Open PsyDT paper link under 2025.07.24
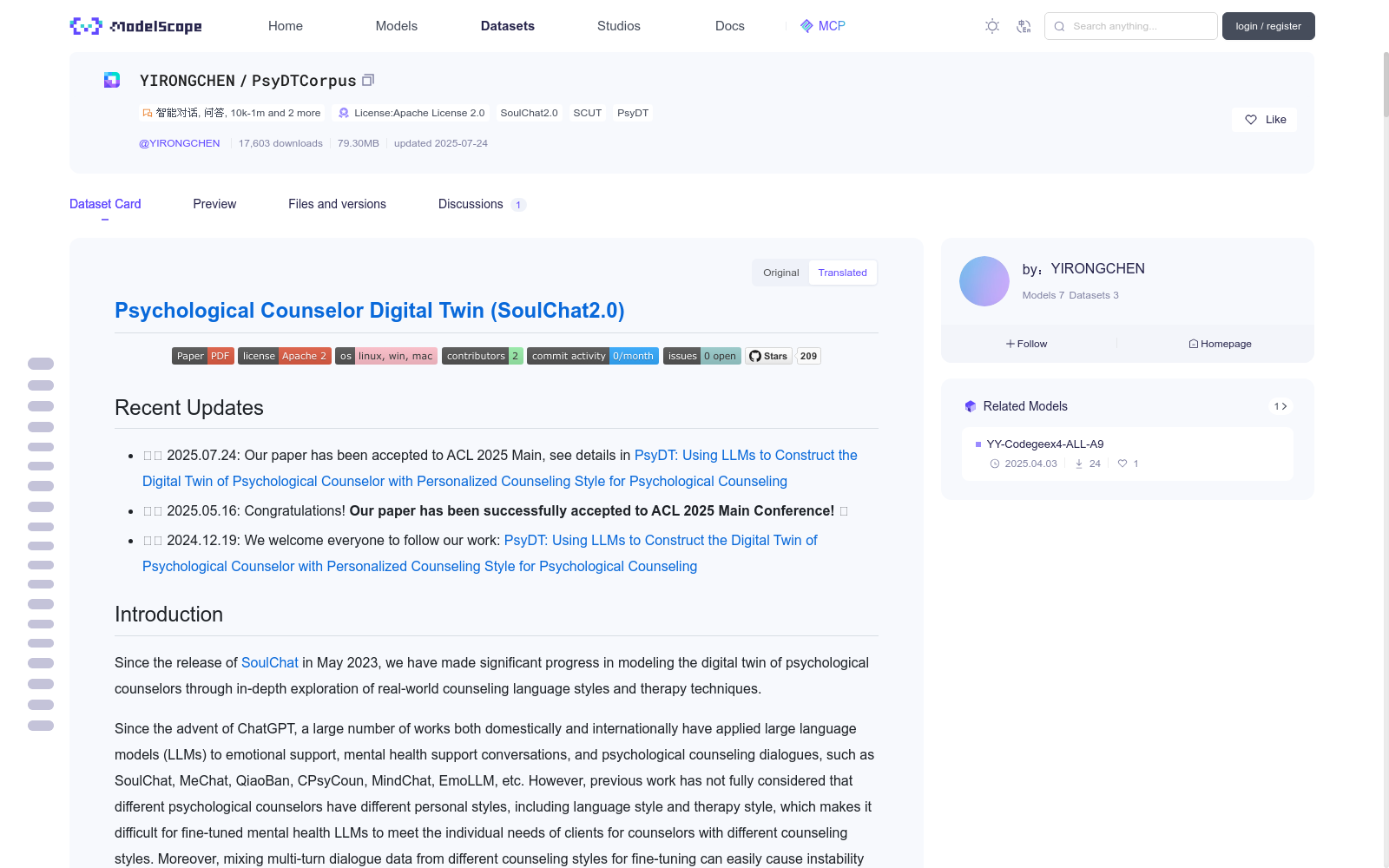 pyautogui.click(x=500, y=468)
